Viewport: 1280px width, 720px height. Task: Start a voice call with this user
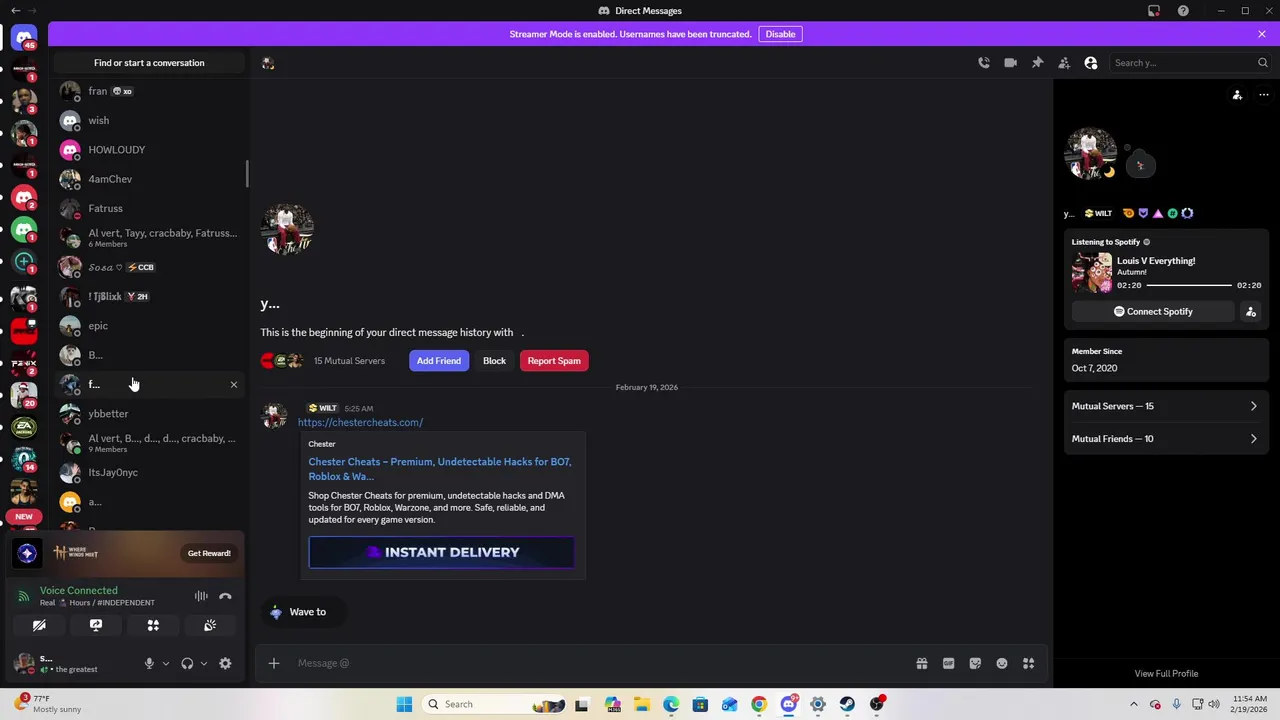point(984,63)
